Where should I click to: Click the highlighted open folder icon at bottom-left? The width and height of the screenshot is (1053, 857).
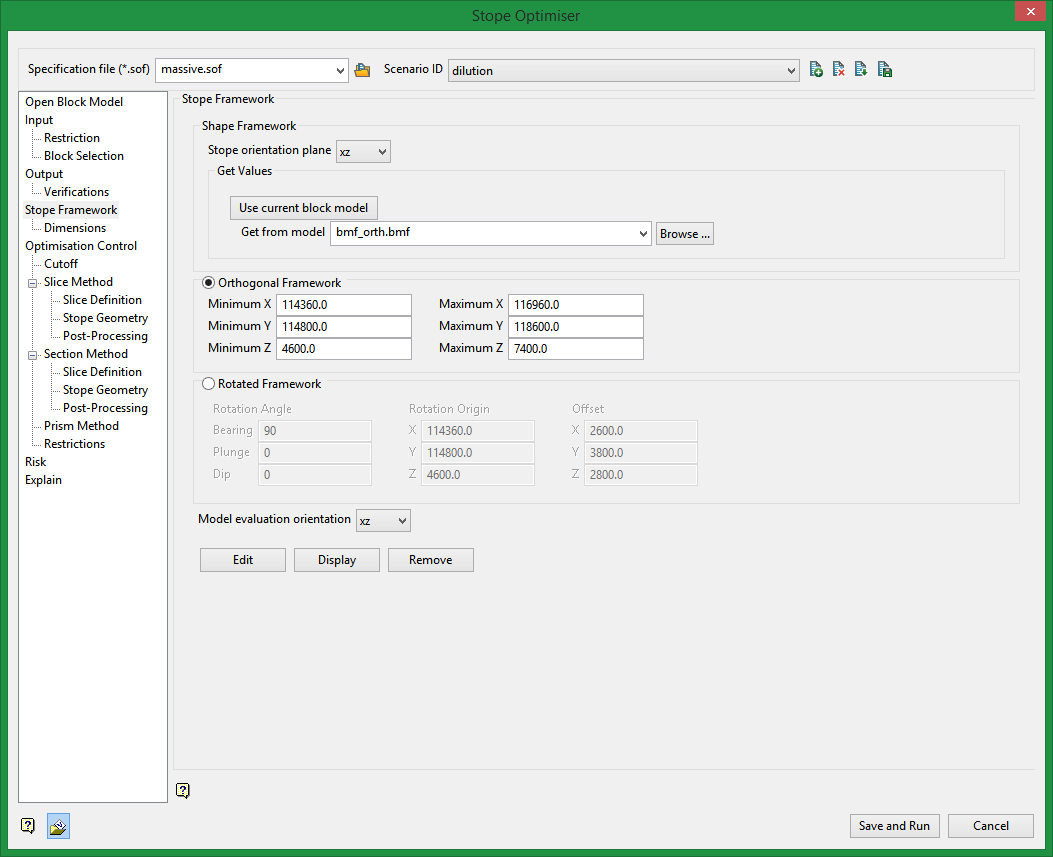click(x=58, y=826)
